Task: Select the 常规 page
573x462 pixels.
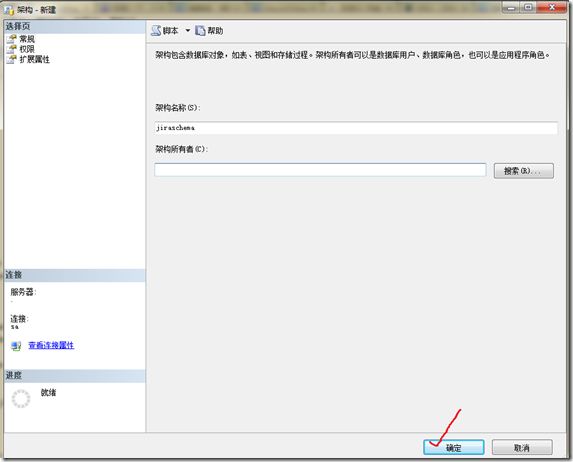Action: pos(27,39)
